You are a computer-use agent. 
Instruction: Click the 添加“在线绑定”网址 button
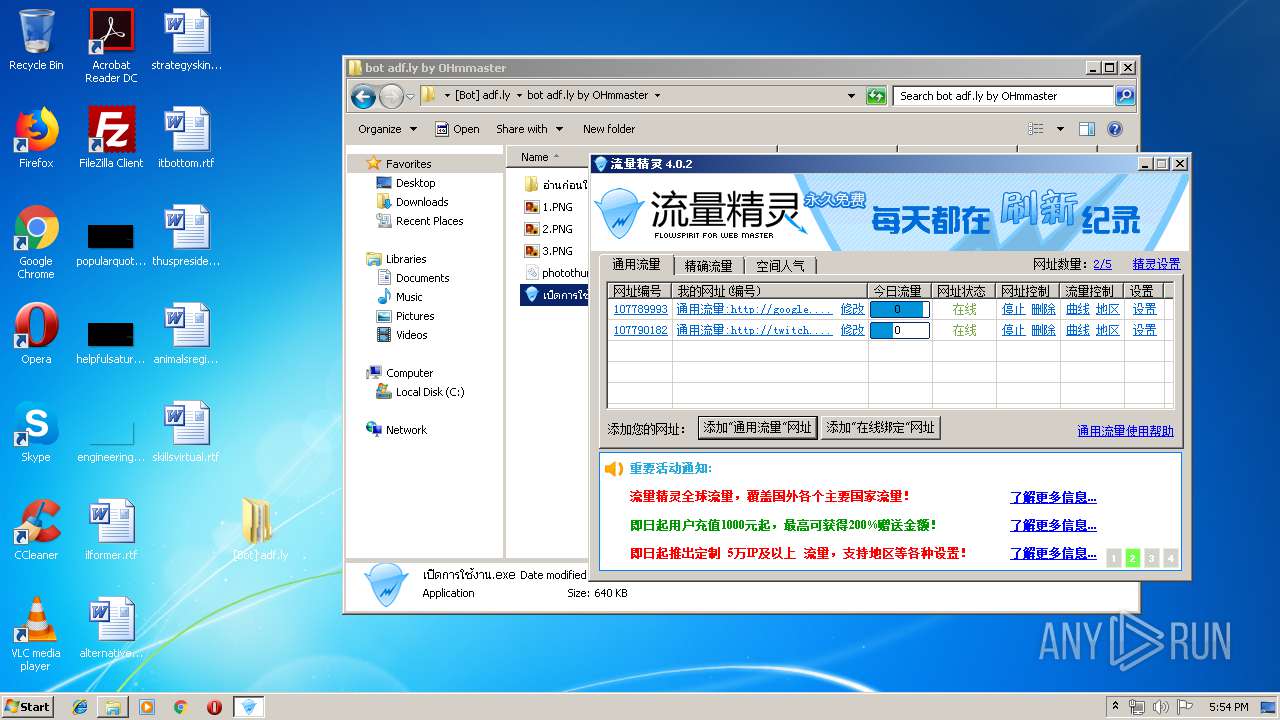tap(880, 428)
